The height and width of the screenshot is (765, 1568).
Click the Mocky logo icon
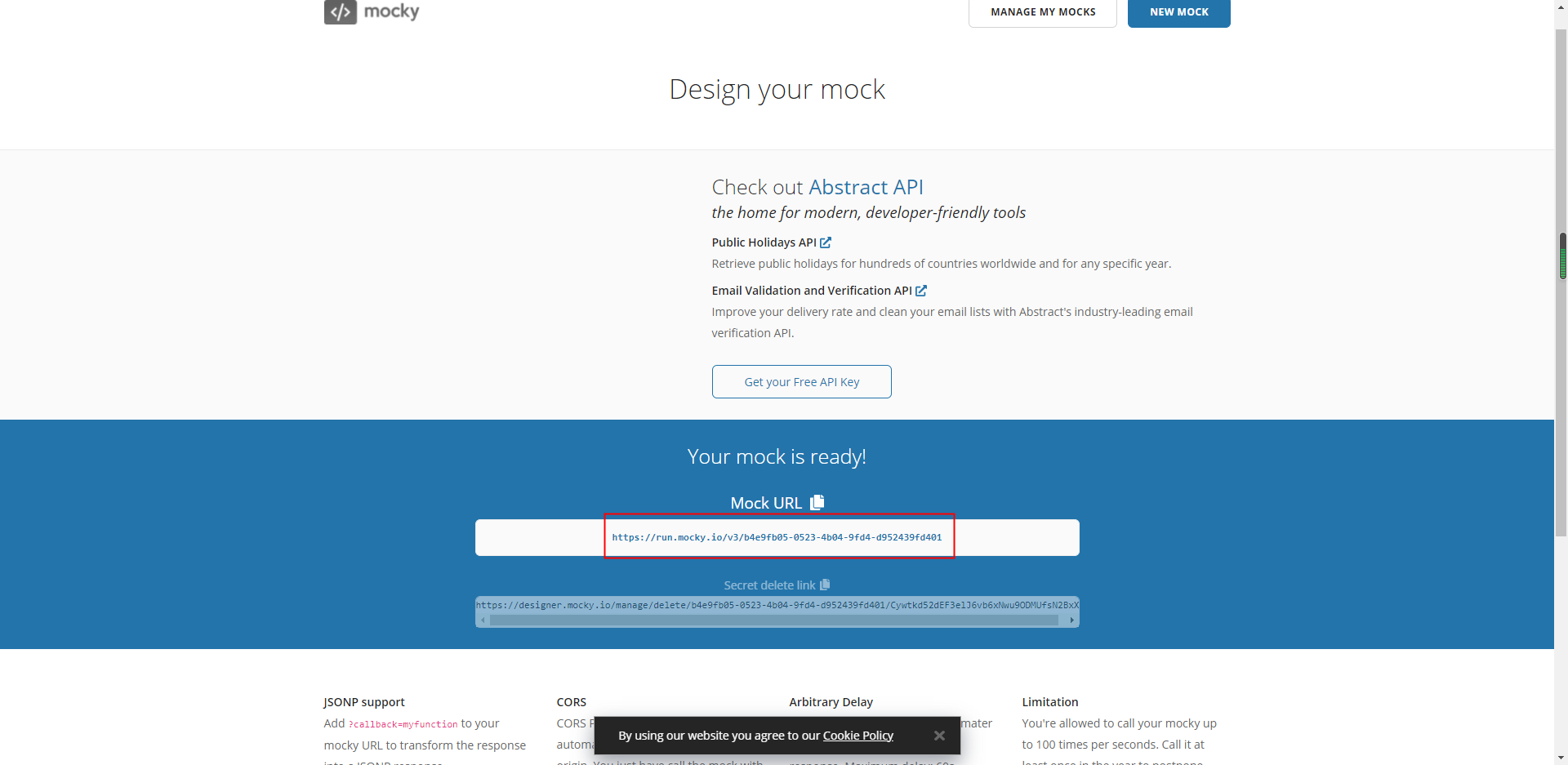coord(341,11)
